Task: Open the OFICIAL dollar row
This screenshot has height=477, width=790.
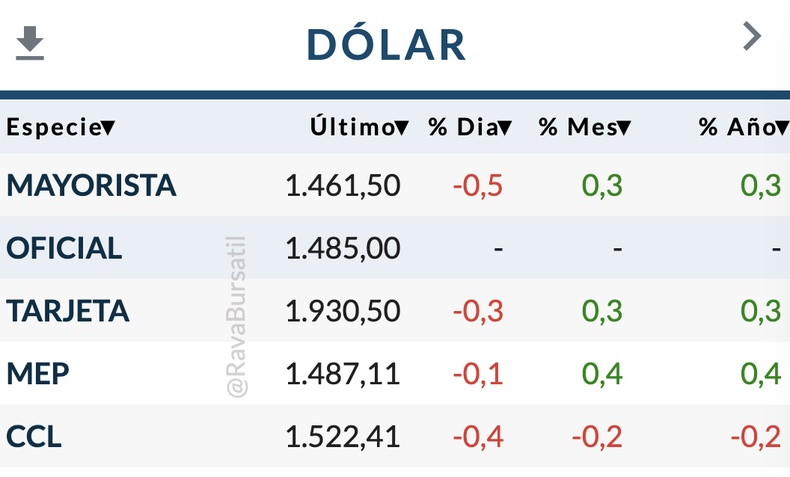Action: pyautogui.click(x=64, y=247)
